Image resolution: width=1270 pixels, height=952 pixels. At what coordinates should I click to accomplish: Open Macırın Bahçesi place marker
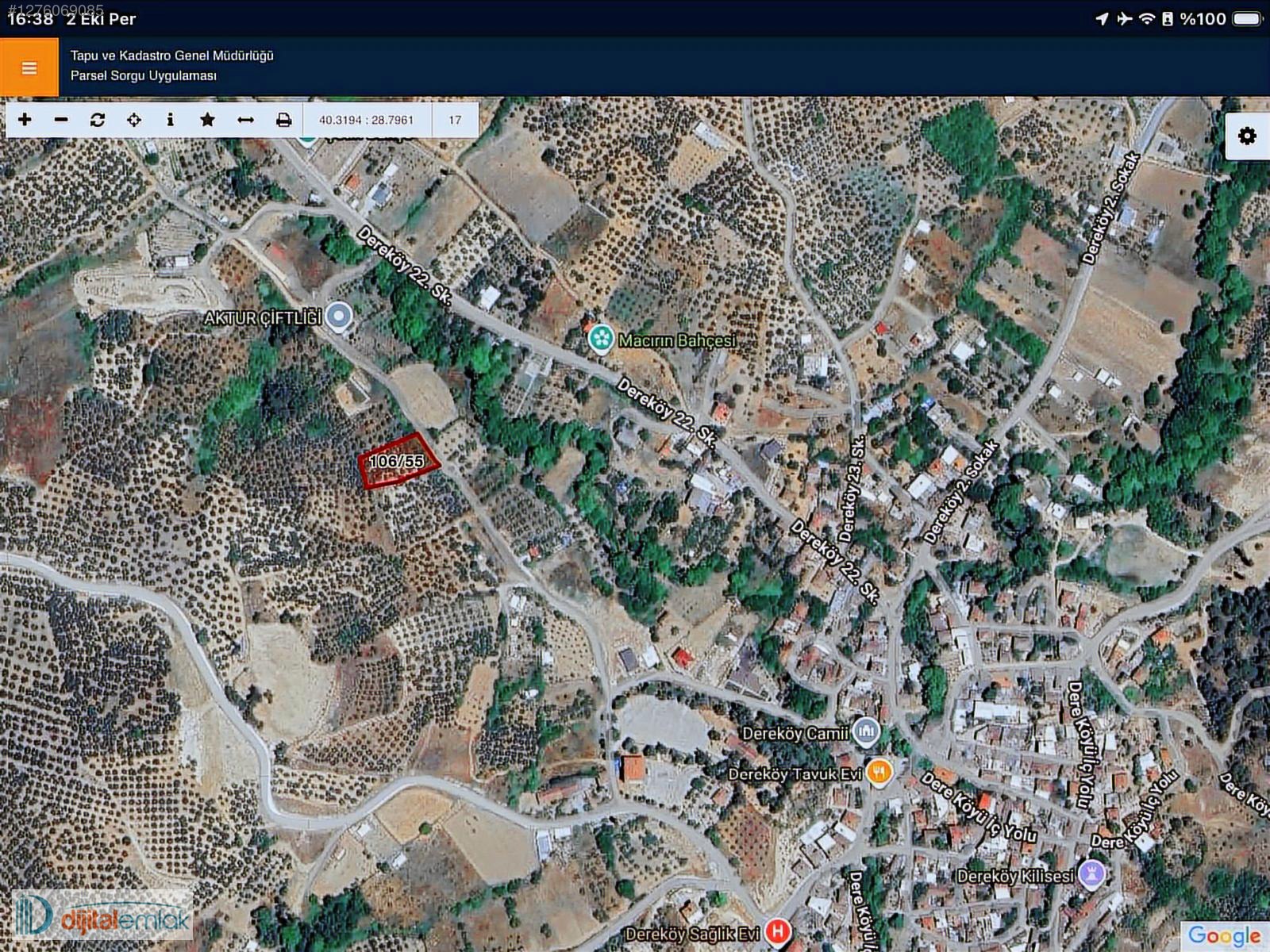point(601,340)
